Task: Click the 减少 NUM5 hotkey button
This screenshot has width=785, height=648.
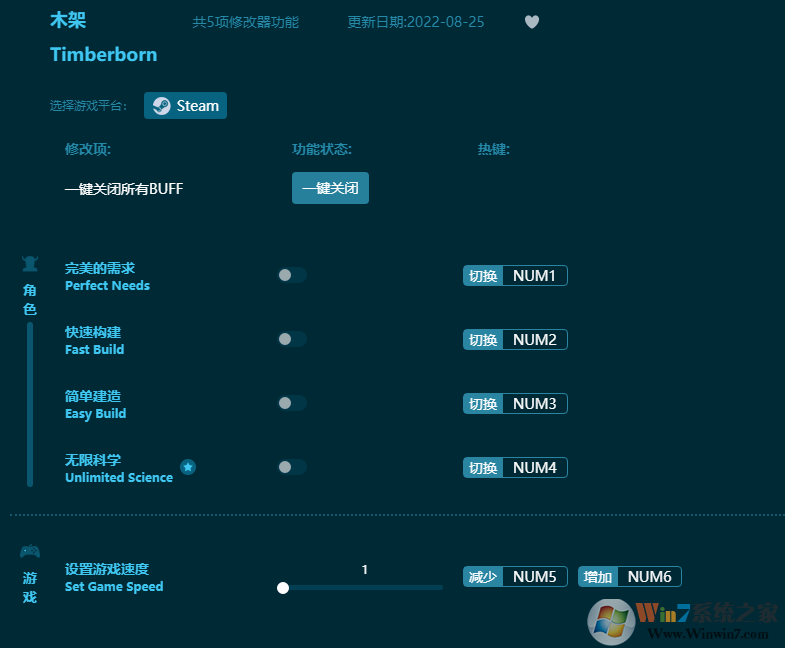Action: 515,577
